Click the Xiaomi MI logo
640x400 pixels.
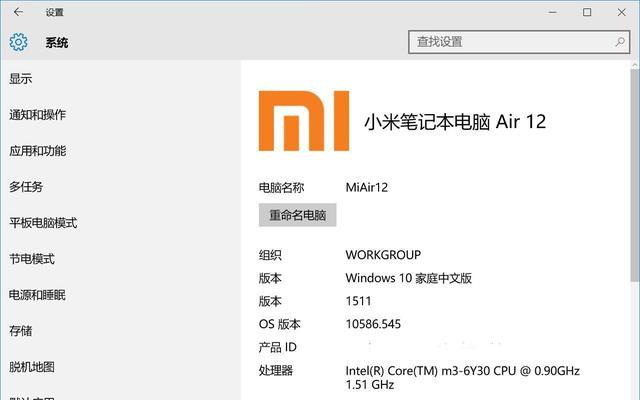tap(304, 121)
